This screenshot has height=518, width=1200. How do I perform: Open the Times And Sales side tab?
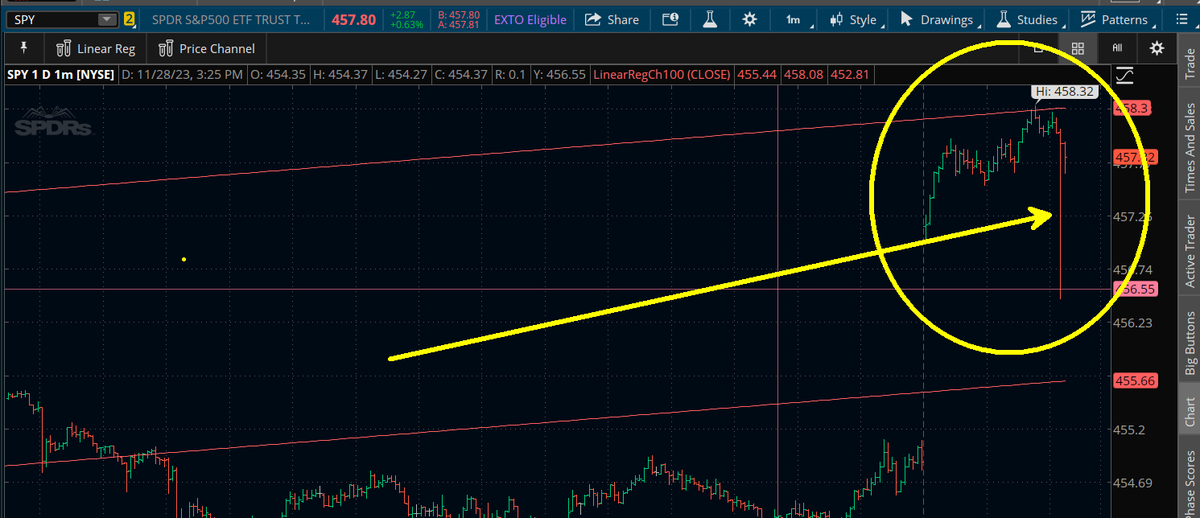tap(1189, 146)
